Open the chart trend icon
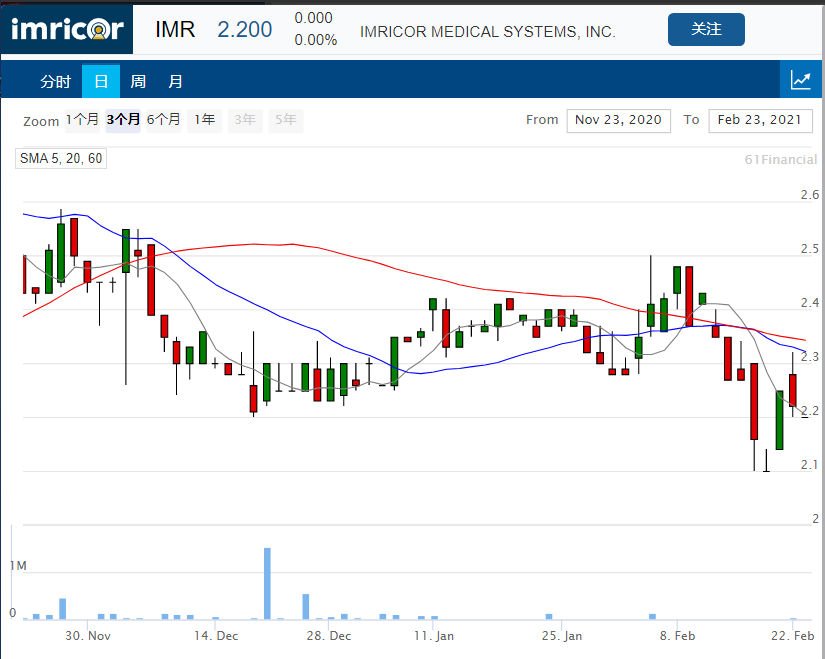 [800, 80]
